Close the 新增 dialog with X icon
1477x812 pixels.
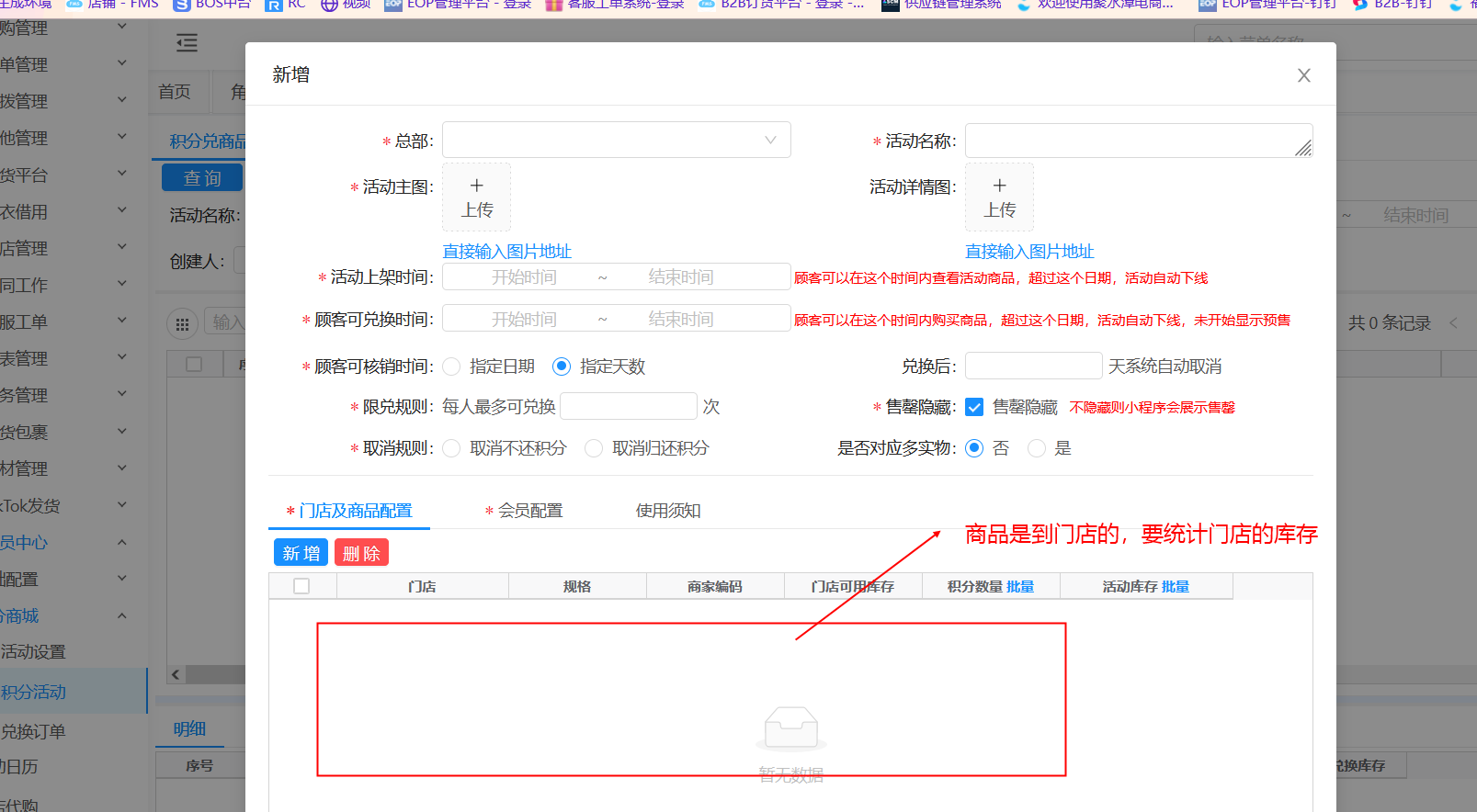tap(1303, 75)
